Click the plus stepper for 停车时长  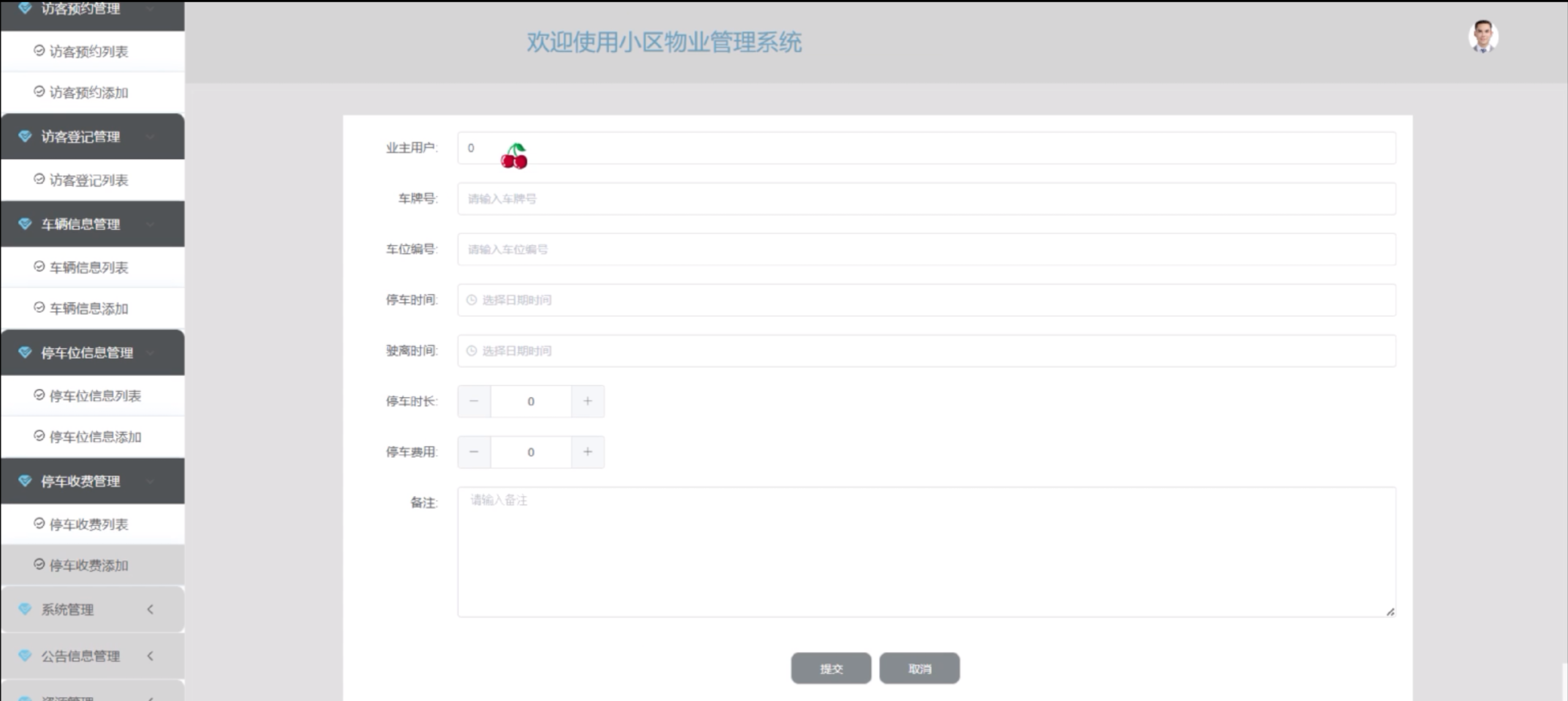pos(587,401)
